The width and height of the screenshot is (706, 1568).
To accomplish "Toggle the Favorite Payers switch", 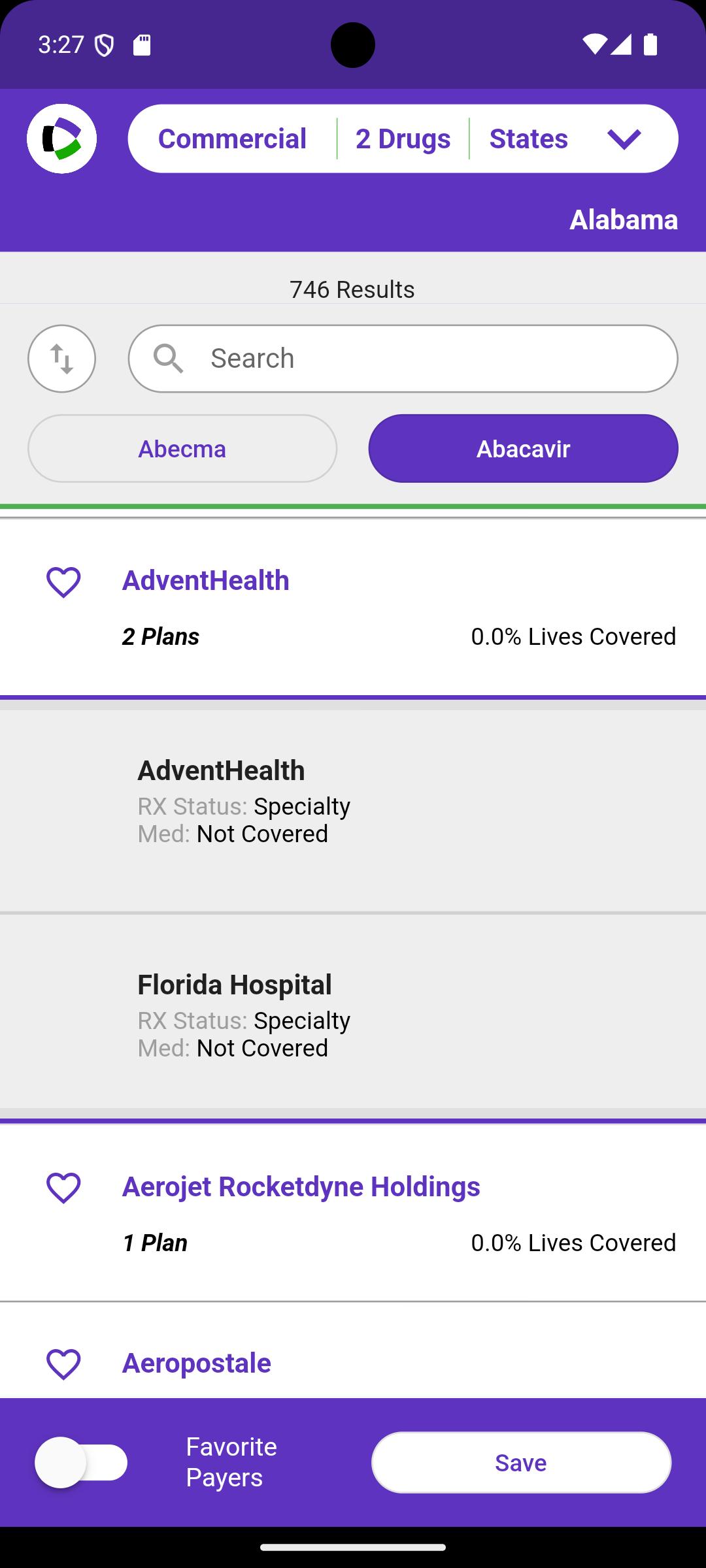I will (81, 1462).
